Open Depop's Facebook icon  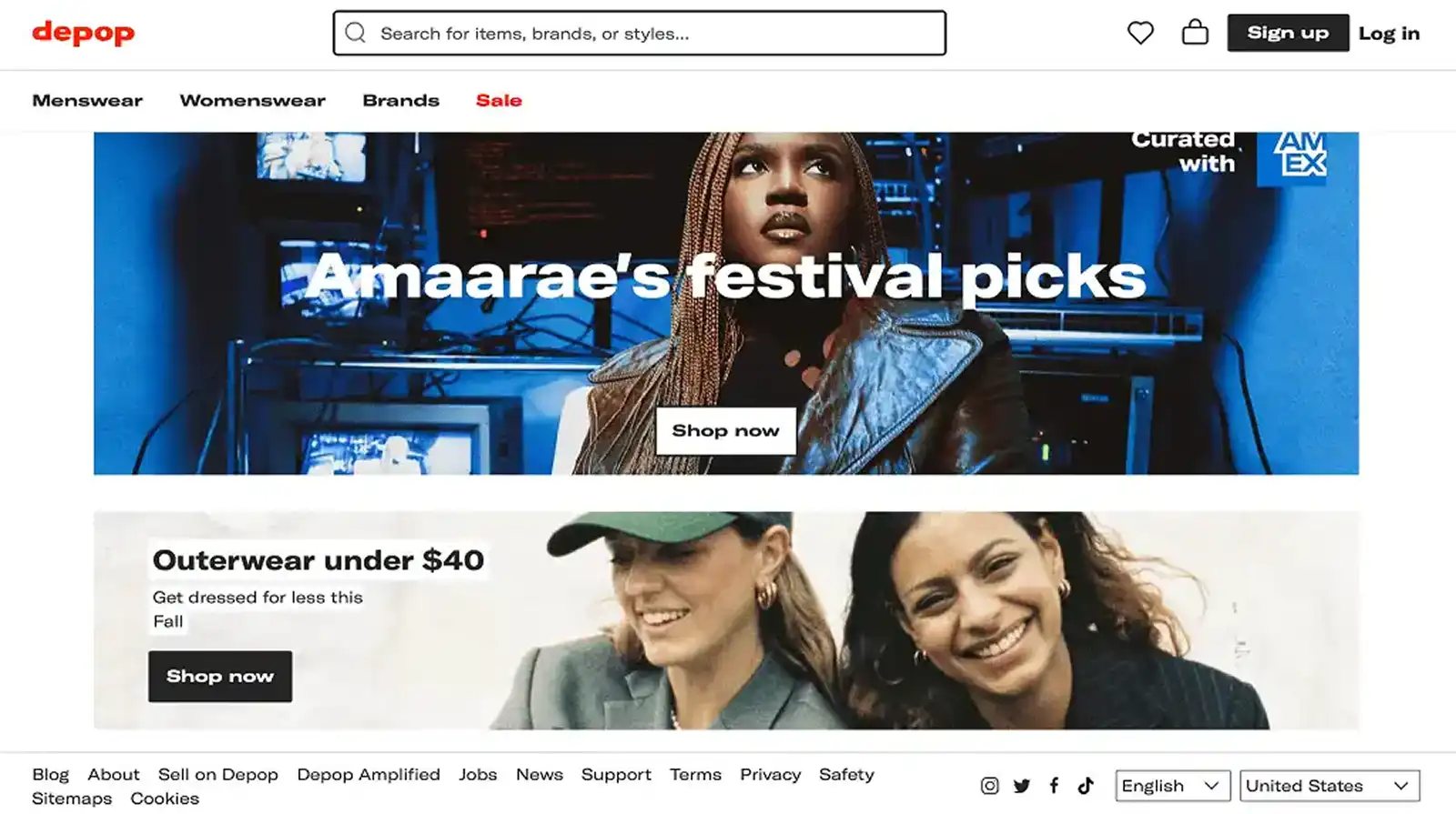pyautogui.click(x=1054, y=786)
